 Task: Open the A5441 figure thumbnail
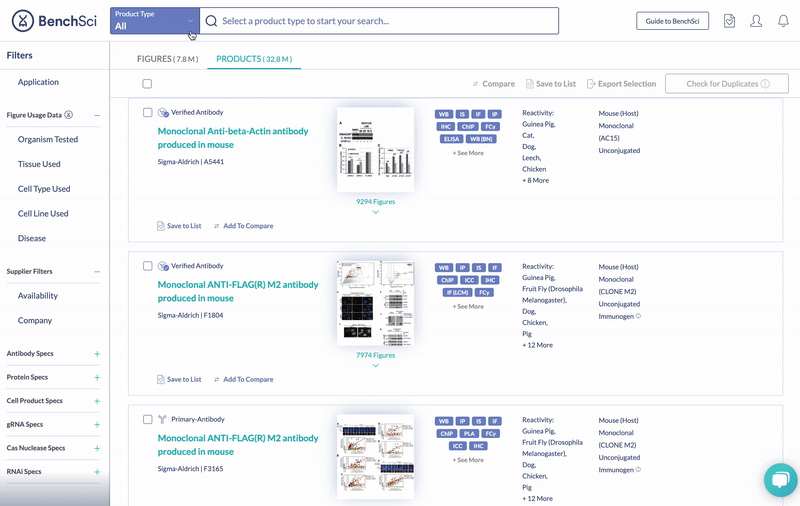[376, 149]
